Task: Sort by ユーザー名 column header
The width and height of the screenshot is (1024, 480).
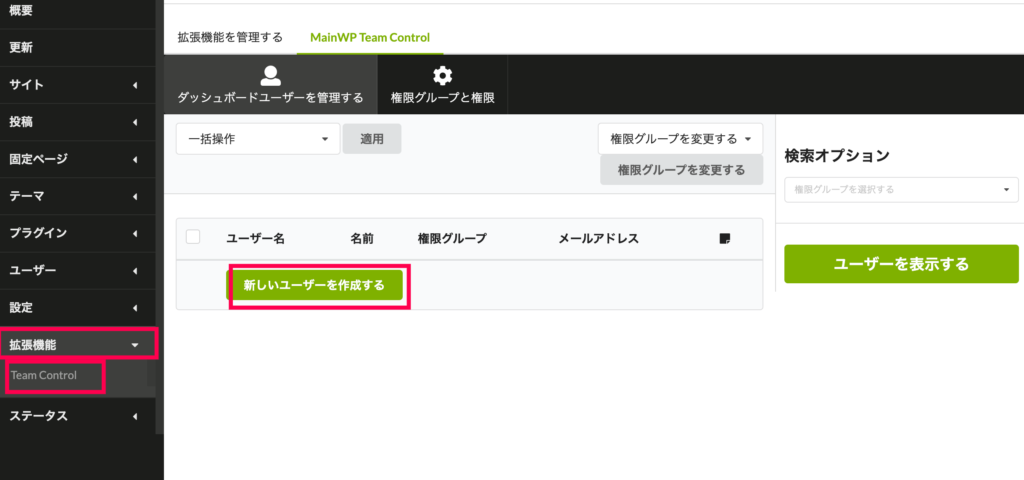Action: point(255,239)
